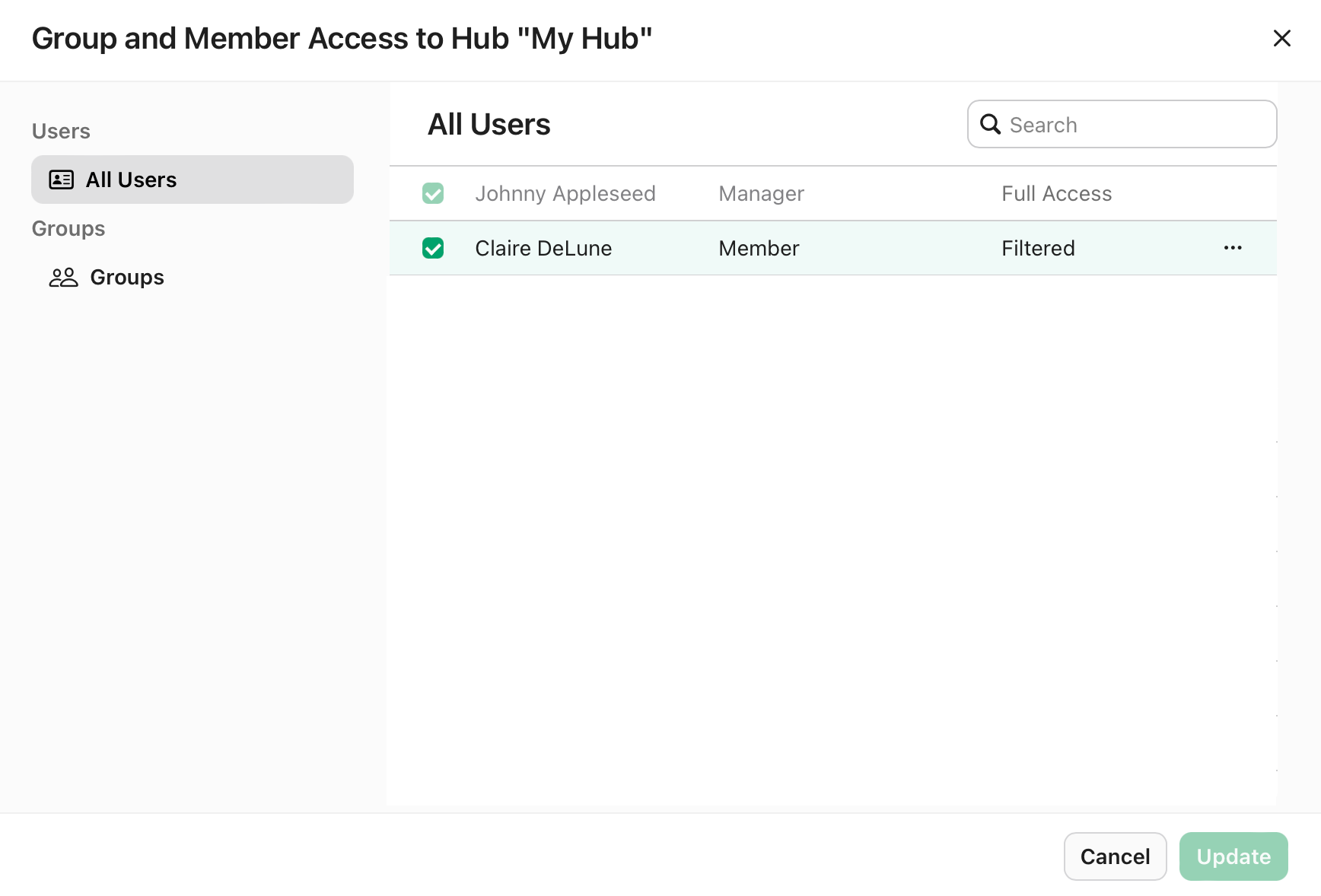Open the three-dot menu on Claire DeLune's row

(x=1233, y=248)
